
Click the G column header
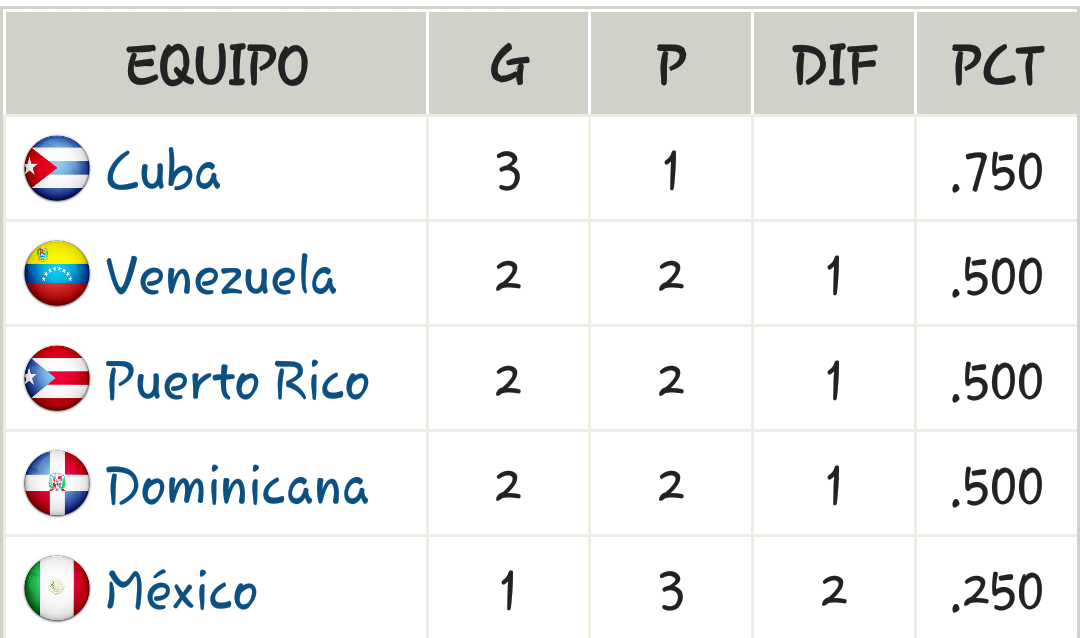[508, 63]
